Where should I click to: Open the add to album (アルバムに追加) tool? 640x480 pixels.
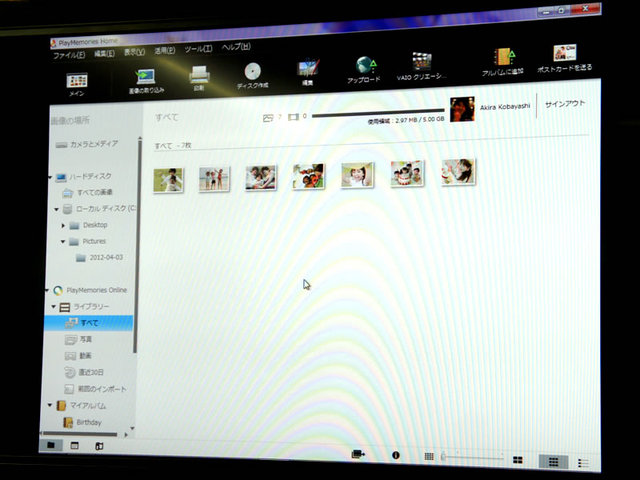click(x=503, y=62)
